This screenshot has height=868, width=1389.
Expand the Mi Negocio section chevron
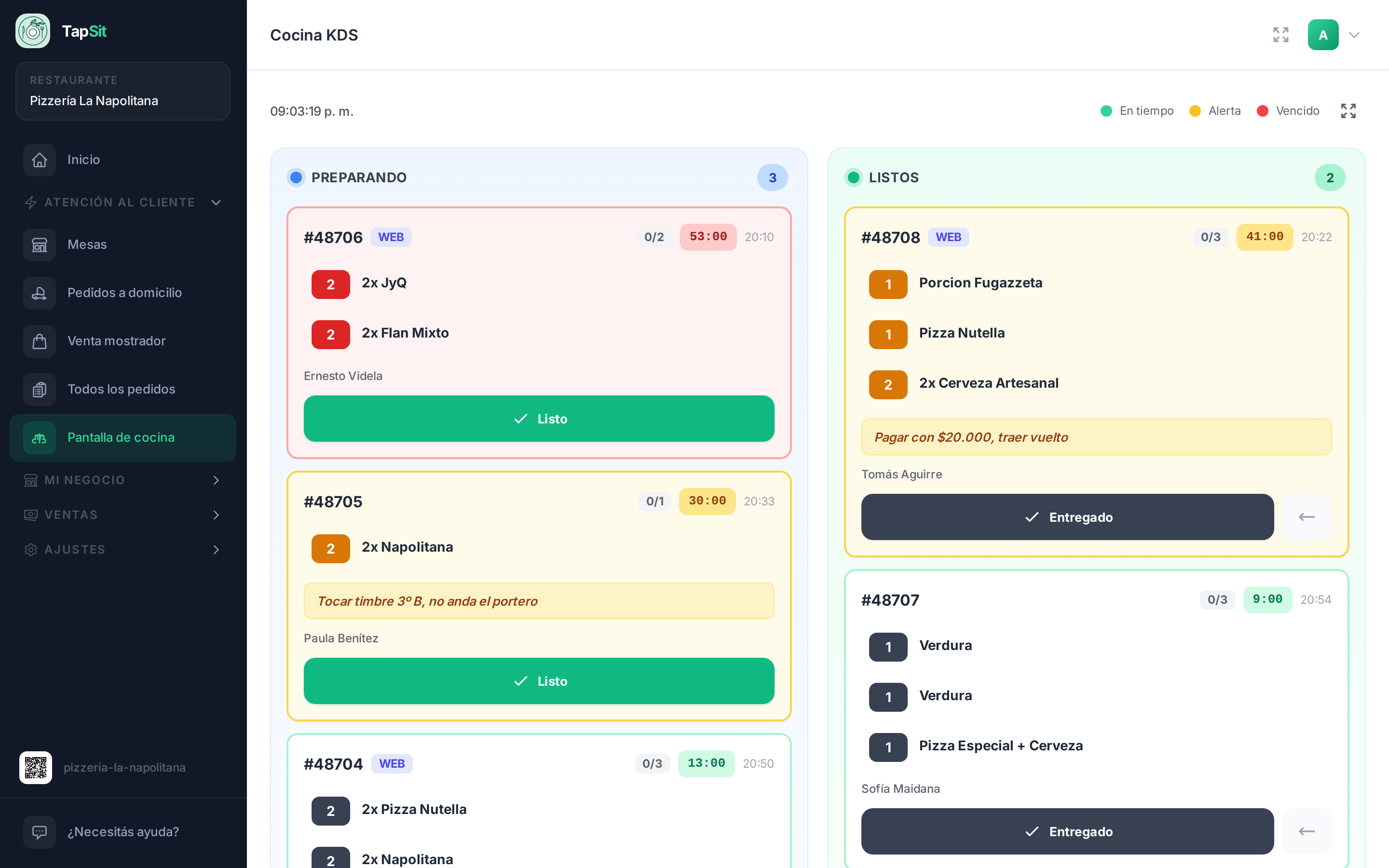217,480
